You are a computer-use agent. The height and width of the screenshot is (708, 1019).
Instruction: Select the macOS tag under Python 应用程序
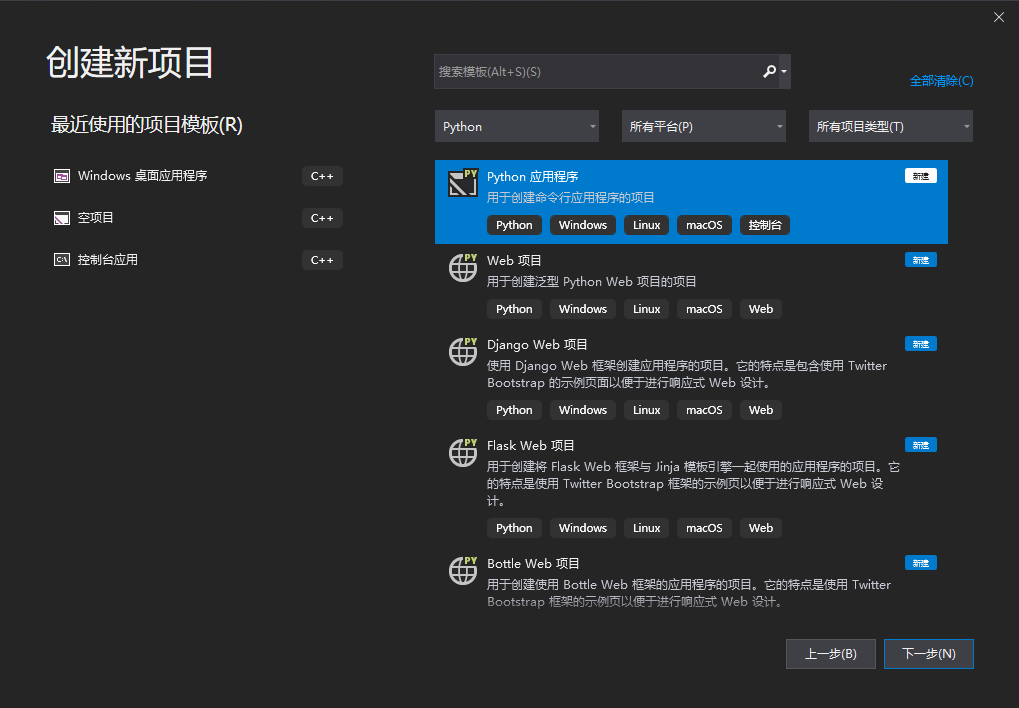(x=704, y=225)
